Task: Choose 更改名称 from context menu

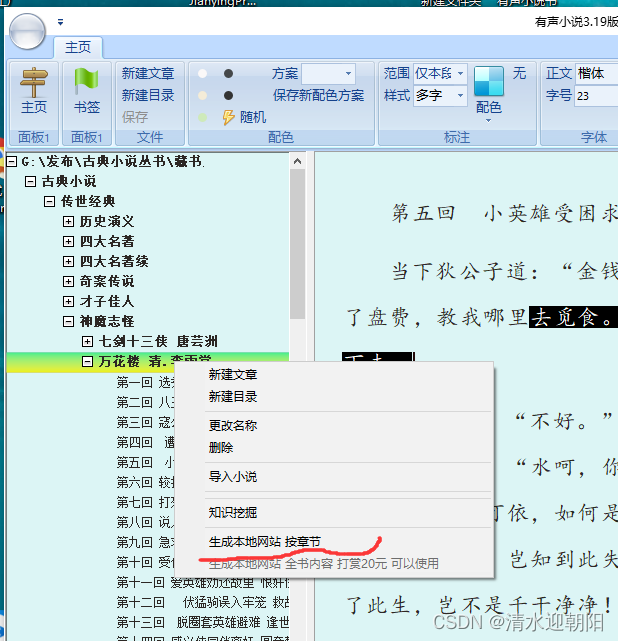Action: [233, 426]
